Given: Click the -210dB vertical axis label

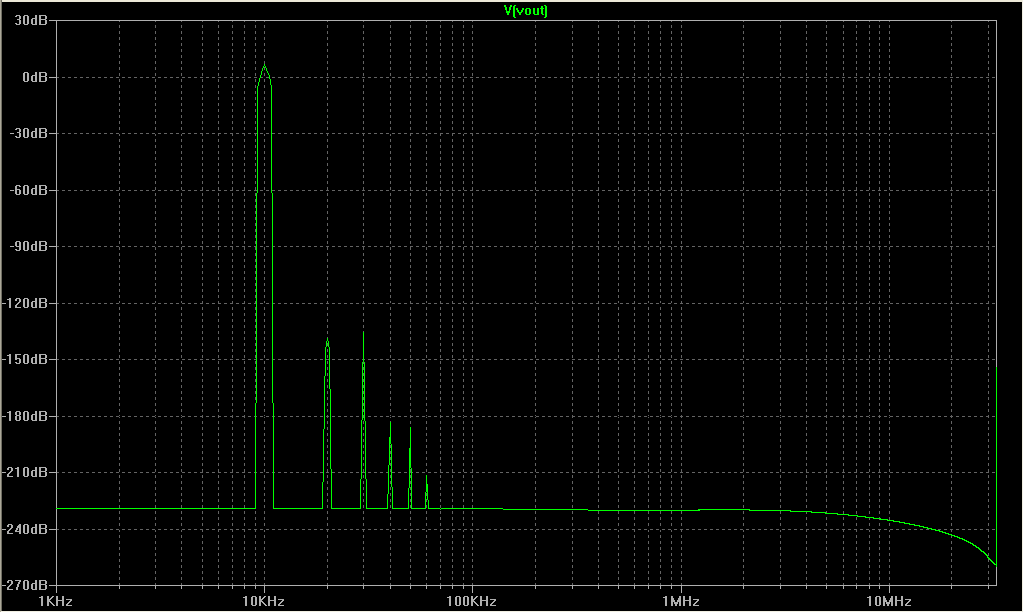Looking at the screenshot, I should (x=25, y=472).
